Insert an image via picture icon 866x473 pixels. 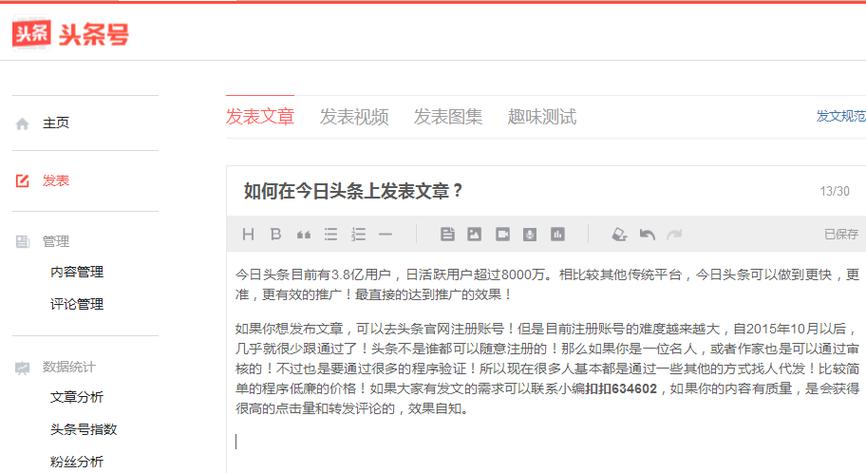click(474, 234)
